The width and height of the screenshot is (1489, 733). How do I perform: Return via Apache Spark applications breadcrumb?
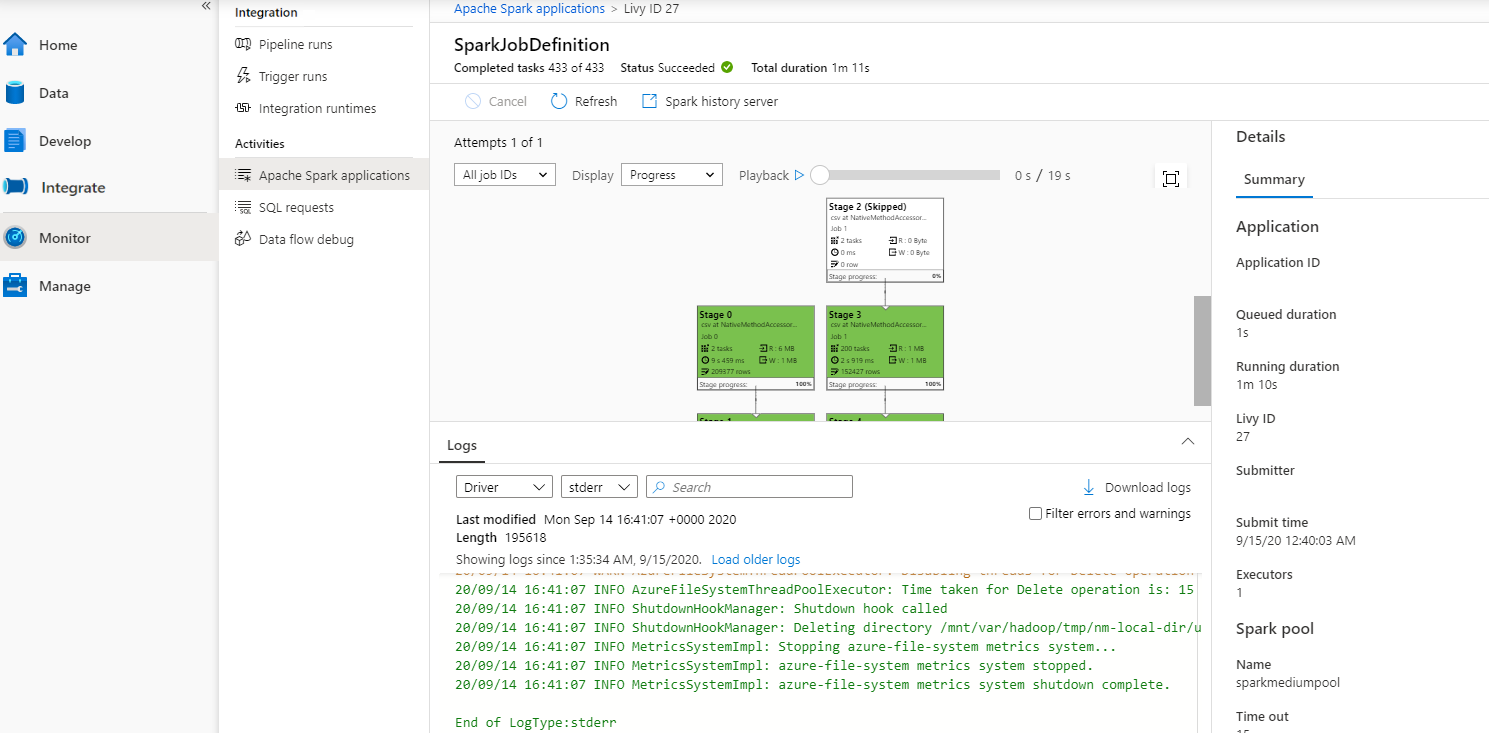point(529,8)
